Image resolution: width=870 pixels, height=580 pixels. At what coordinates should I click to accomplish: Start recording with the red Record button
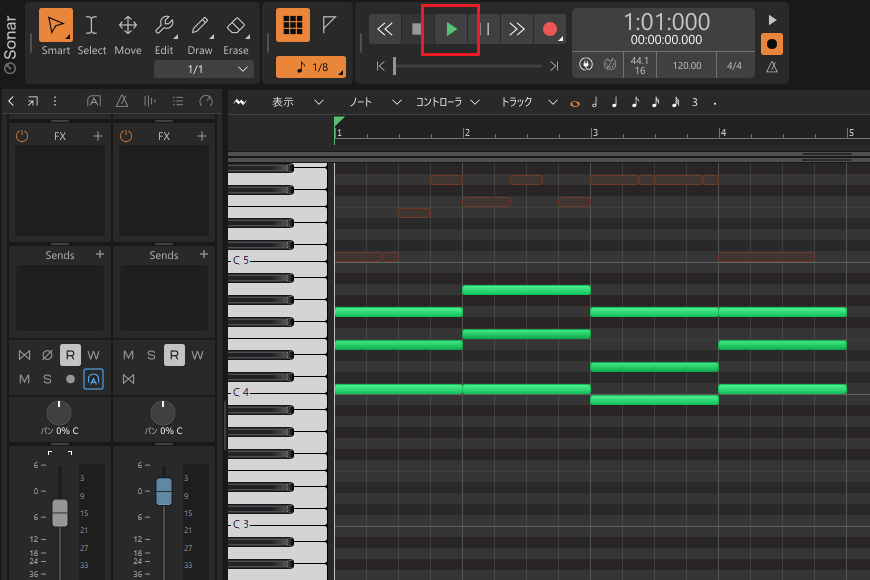549,29
